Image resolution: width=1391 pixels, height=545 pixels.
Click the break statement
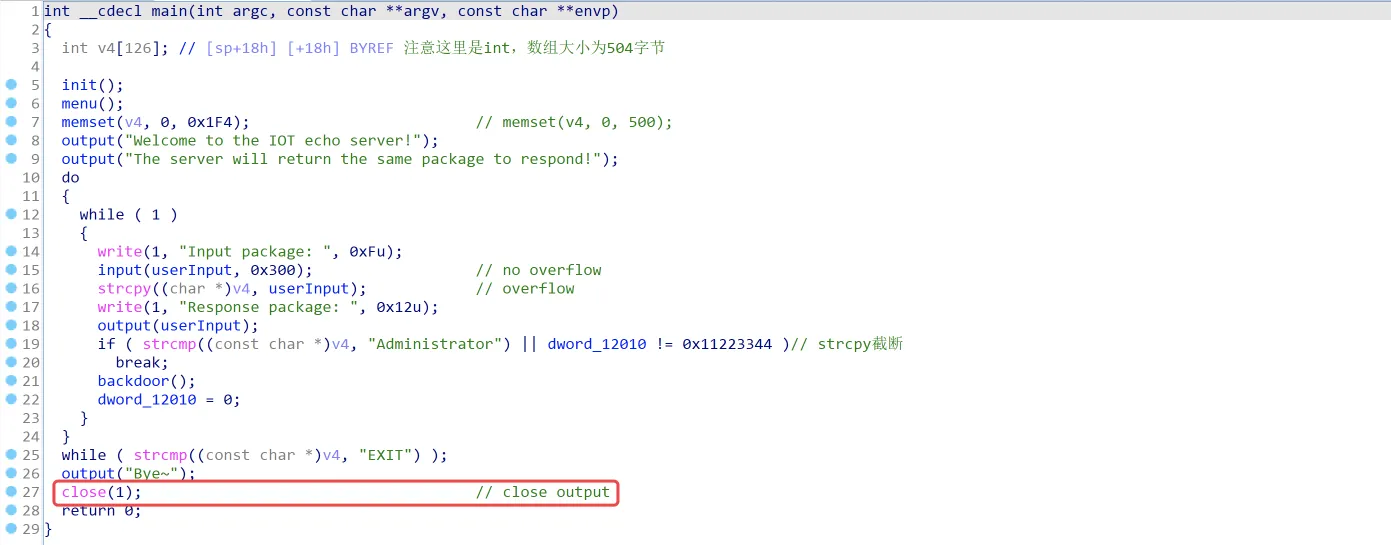(143, 362)
